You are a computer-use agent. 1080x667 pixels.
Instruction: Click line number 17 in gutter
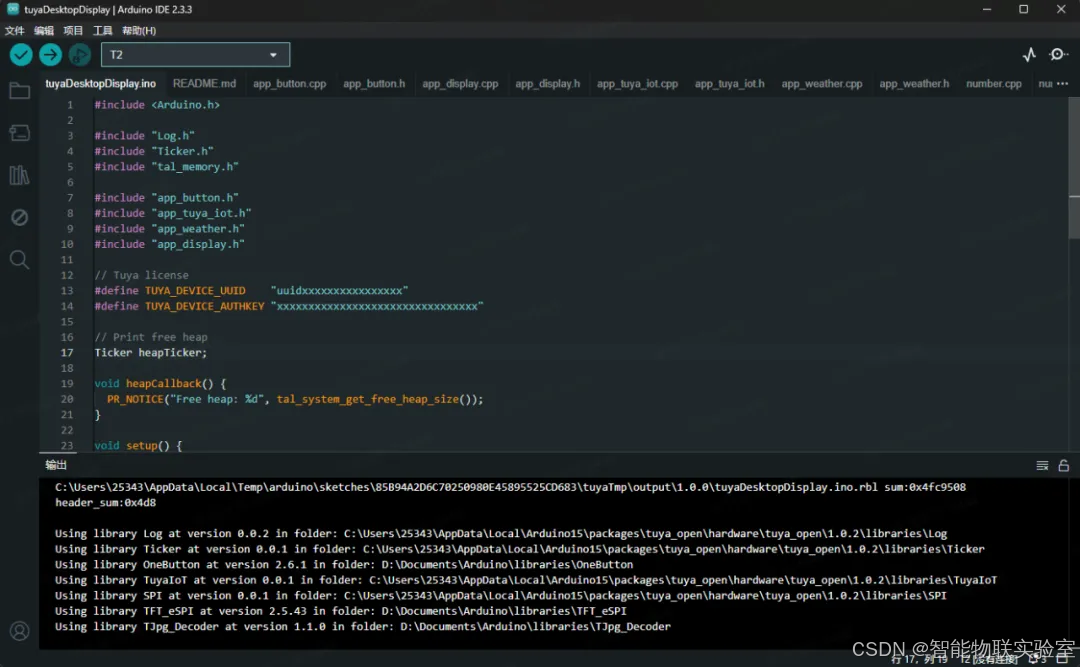67,352
